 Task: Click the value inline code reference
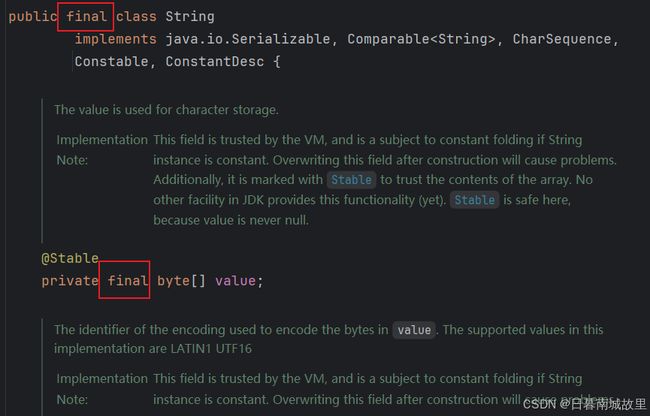[414, 330]
